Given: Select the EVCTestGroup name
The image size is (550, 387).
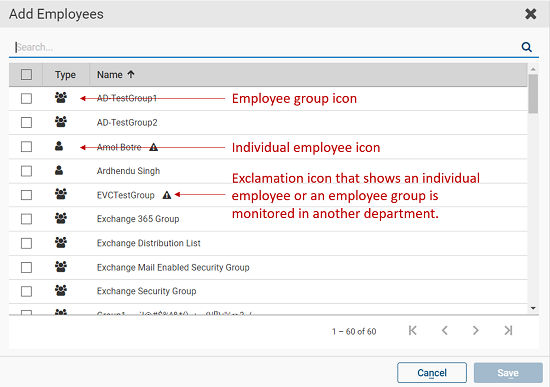Looking at the screenshot, I should tap(126, 195).
